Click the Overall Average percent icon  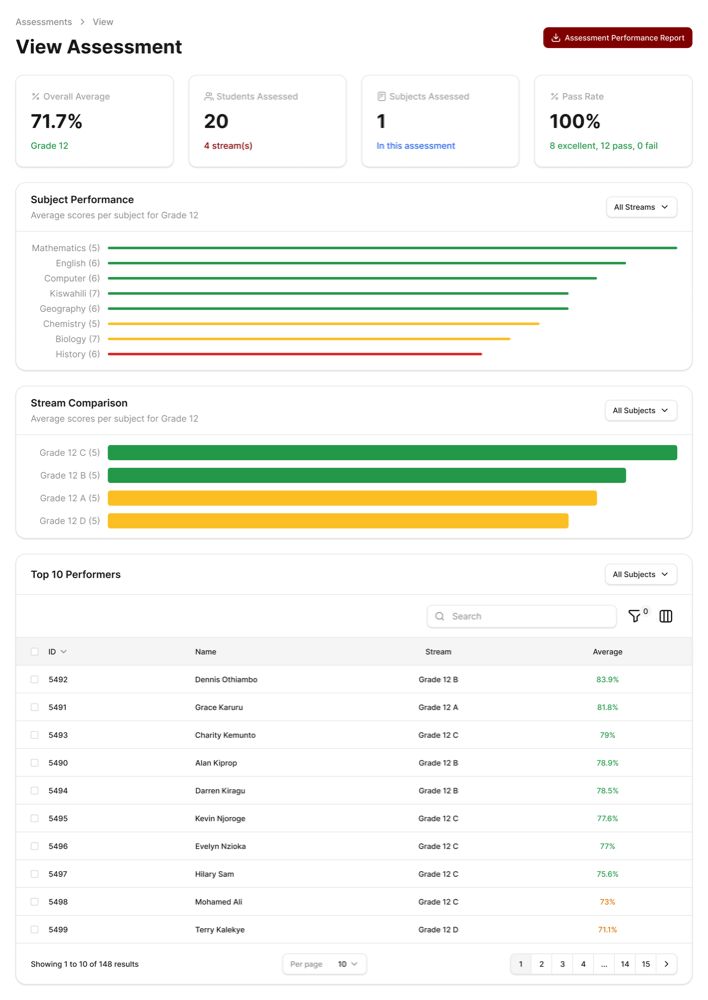[x=36, y=96]
